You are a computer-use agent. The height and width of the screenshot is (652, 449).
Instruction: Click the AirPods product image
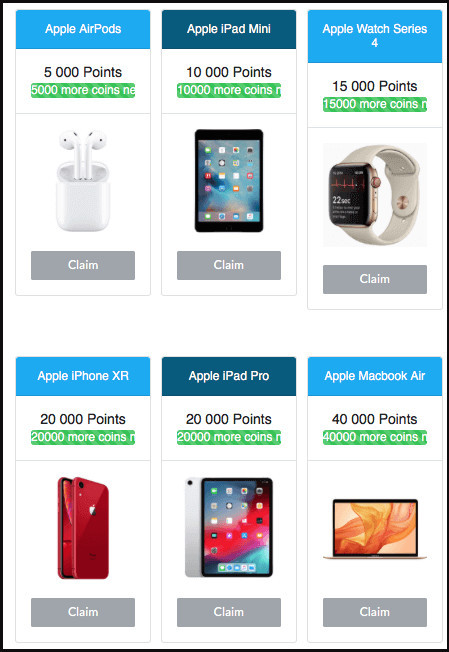pos(83,180)
